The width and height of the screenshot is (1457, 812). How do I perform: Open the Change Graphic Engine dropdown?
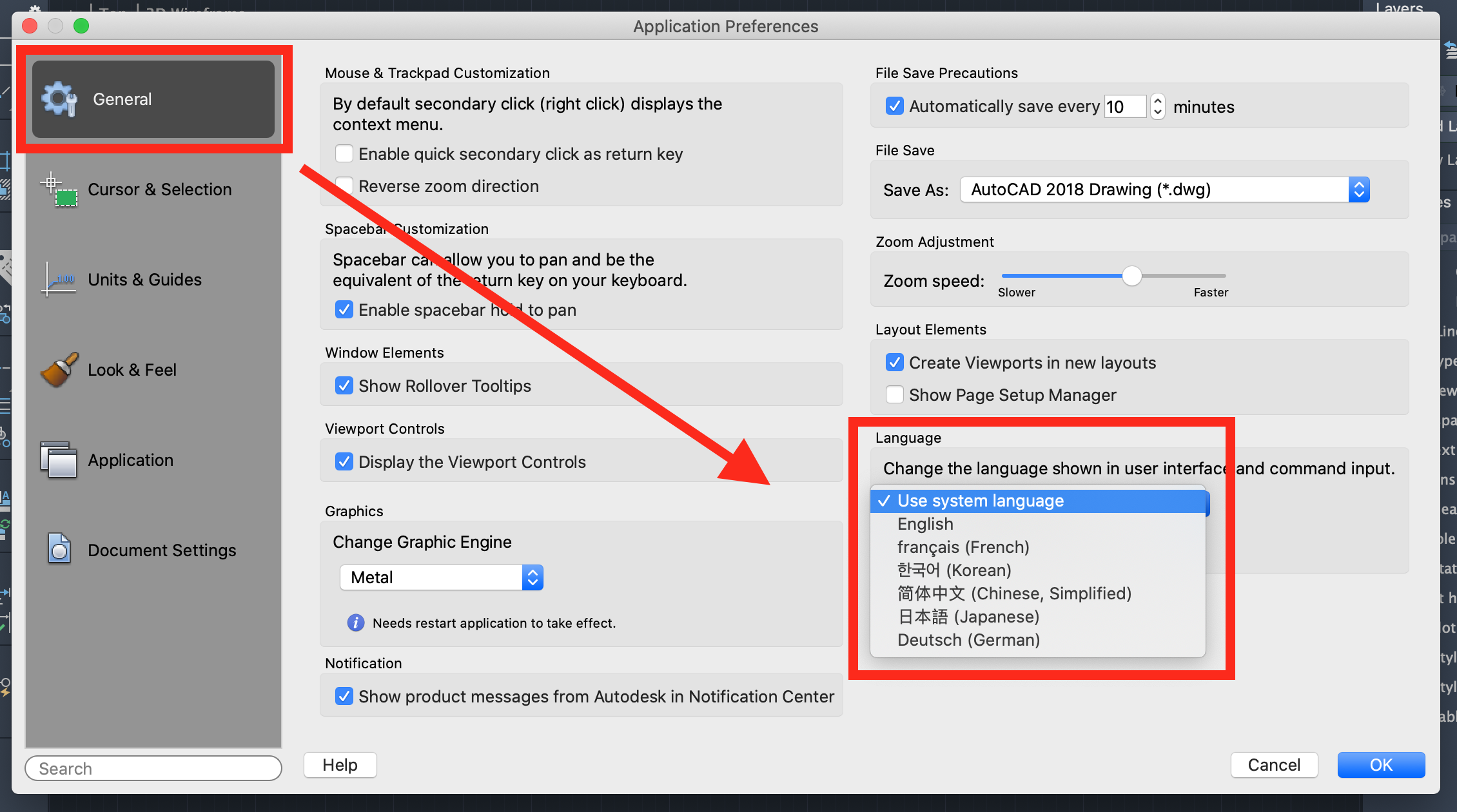531,577
